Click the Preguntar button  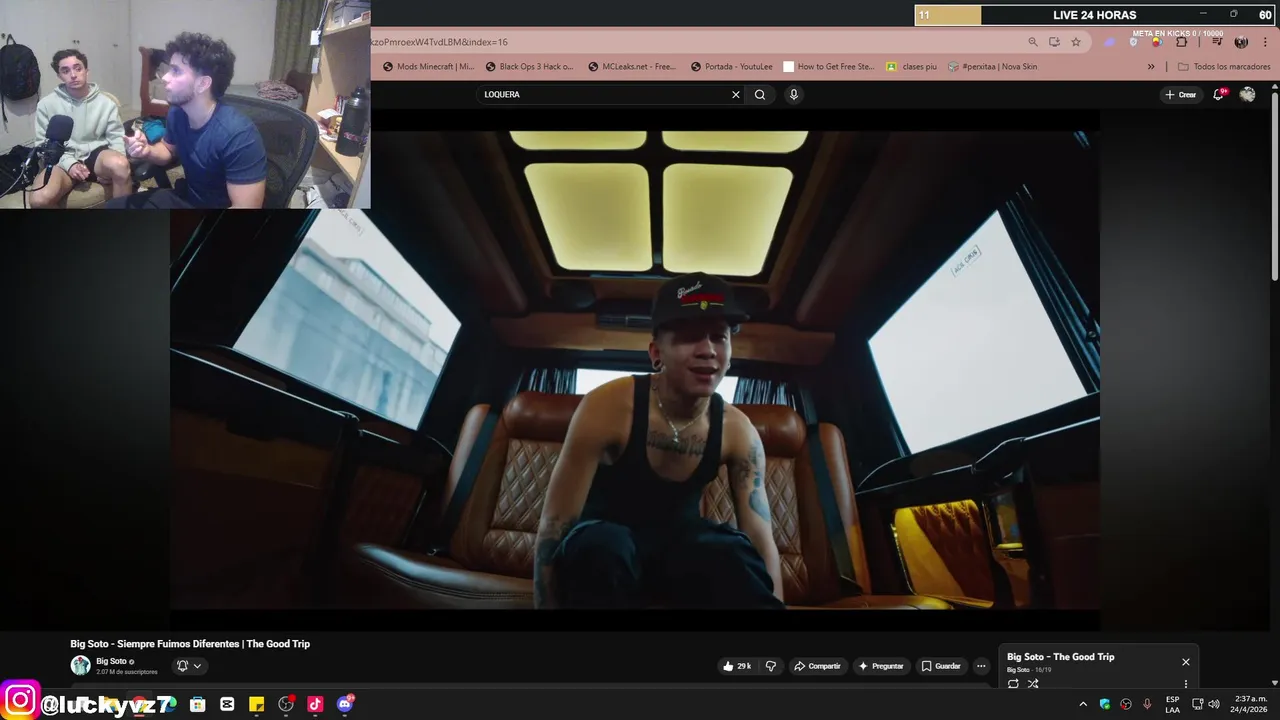point(881,666)
